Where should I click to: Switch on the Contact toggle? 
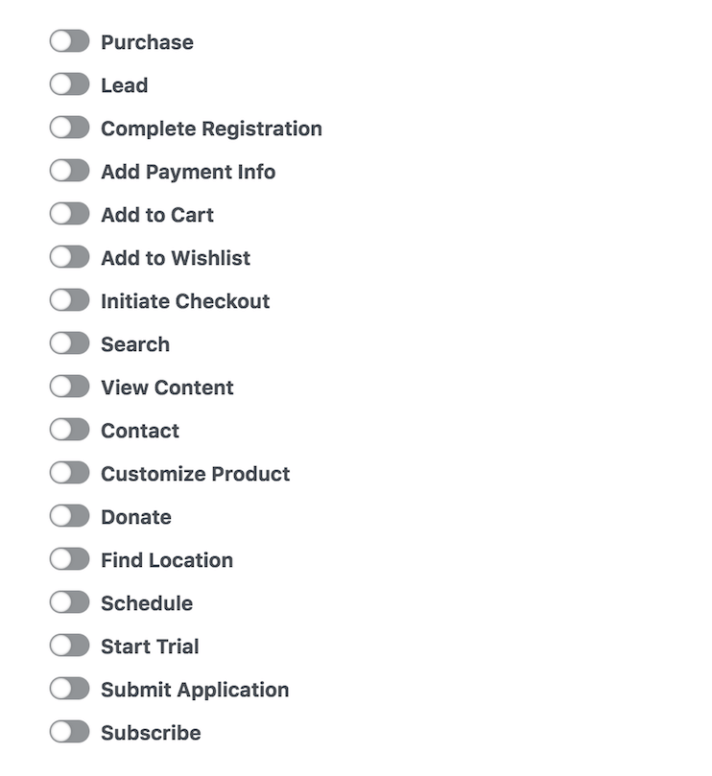tap(69, 430)
